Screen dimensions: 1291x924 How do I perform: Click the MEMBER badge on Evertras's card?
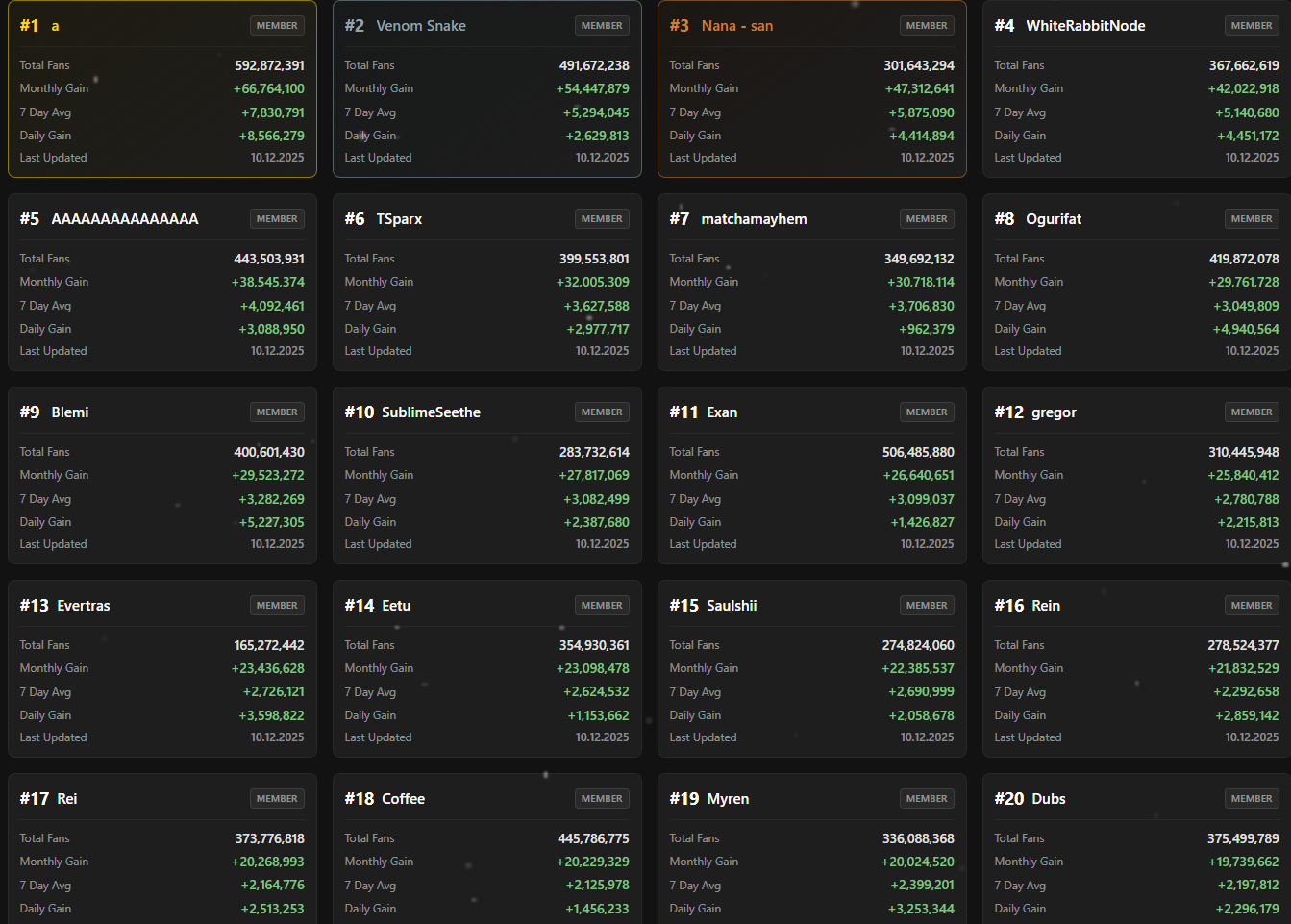coord(277,606)
